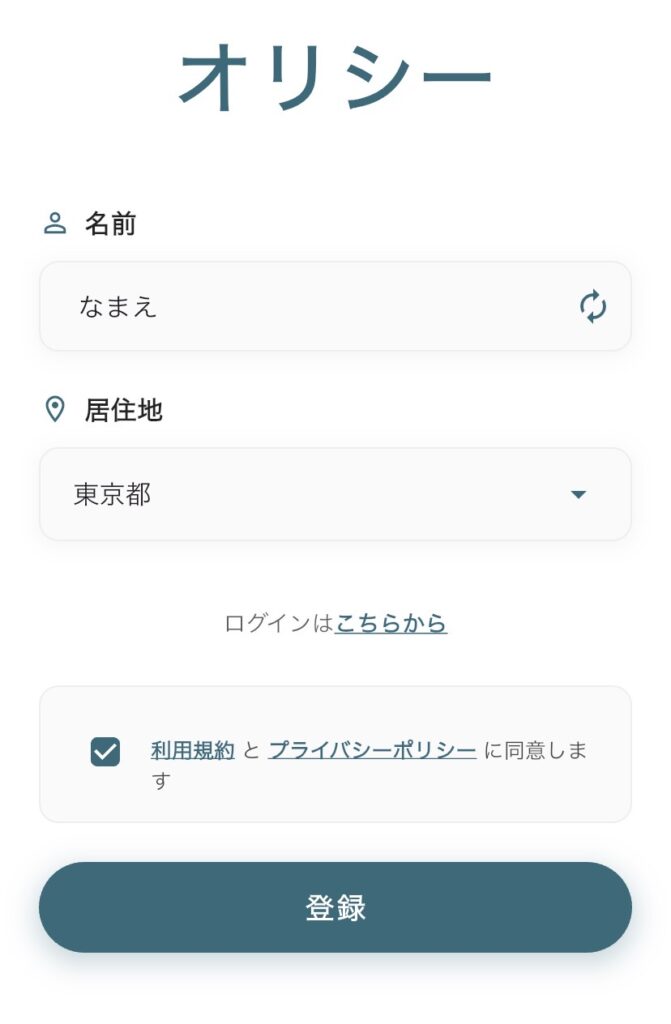Click the user silhouette icon next to the name section

tap(55, 224)
